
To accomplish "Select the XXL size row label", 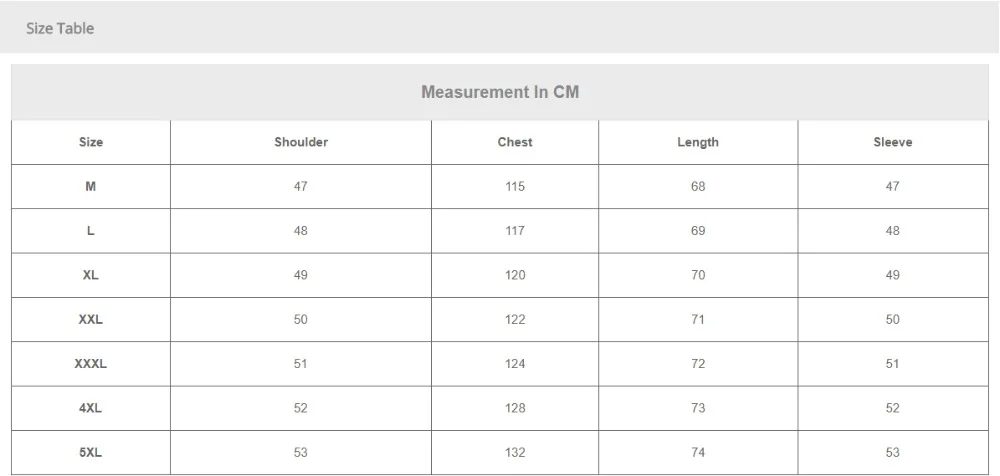I will point(91,319).
